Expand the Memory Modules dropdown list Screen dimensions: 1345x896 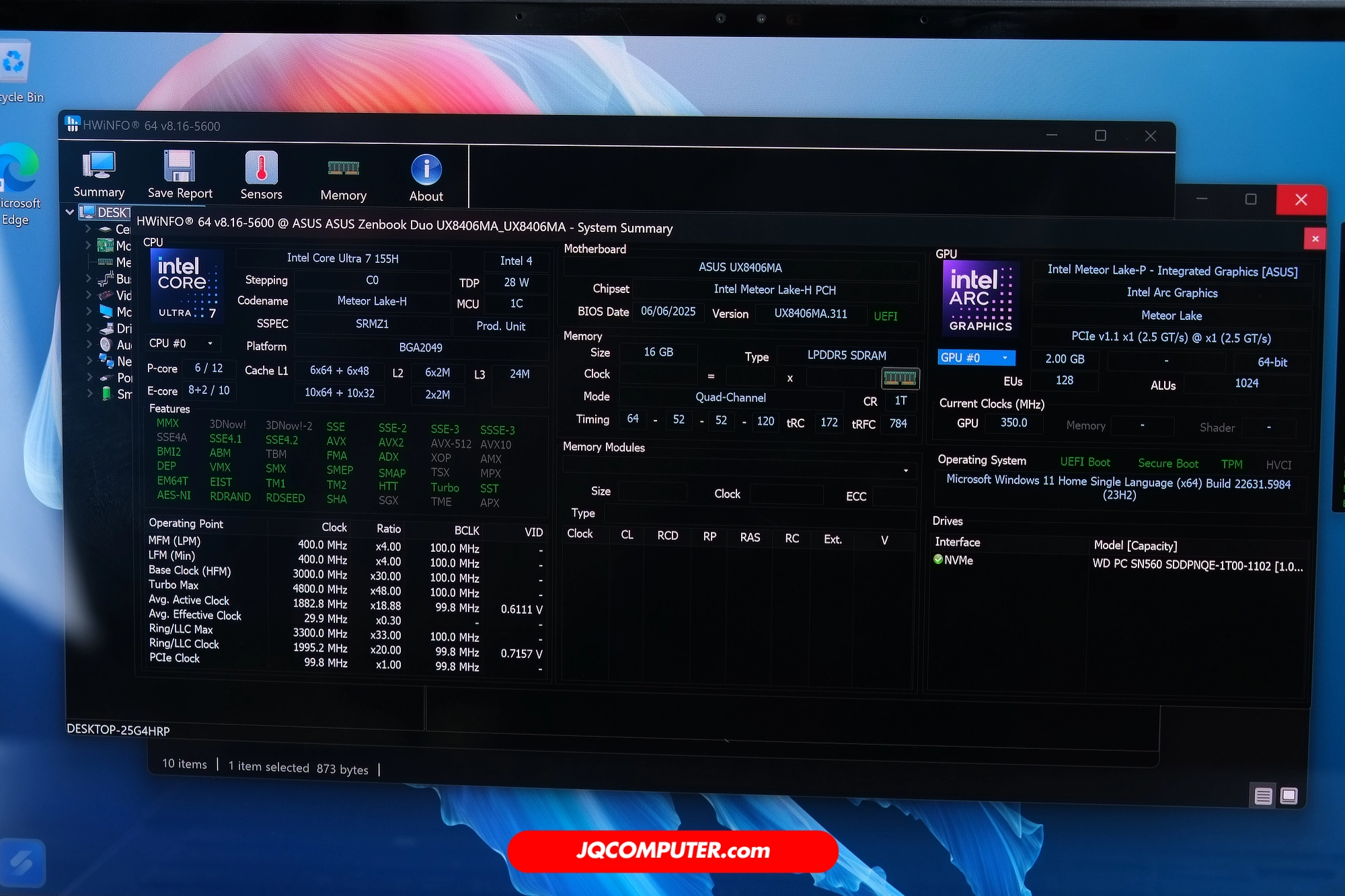905,471
